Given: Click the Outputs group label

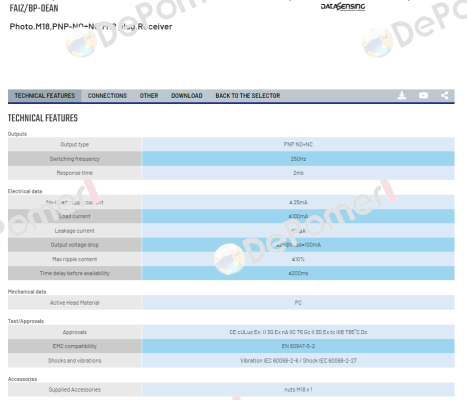Looking at the screenshot, I should click(x=17, y=134).
